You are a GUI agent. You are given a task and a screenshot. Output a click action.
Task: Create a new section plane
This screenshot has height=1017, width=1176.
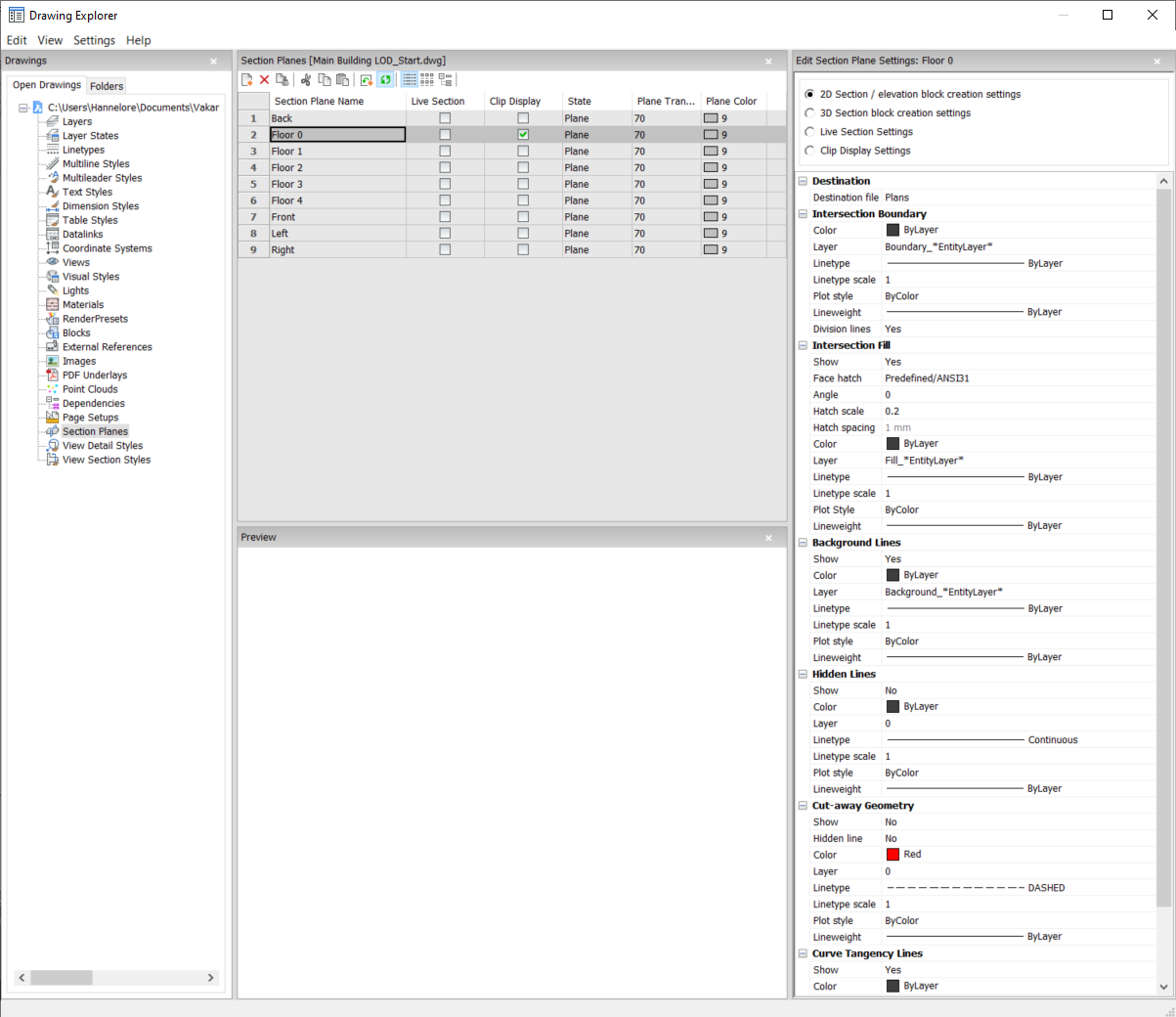[x=246, y=79]
